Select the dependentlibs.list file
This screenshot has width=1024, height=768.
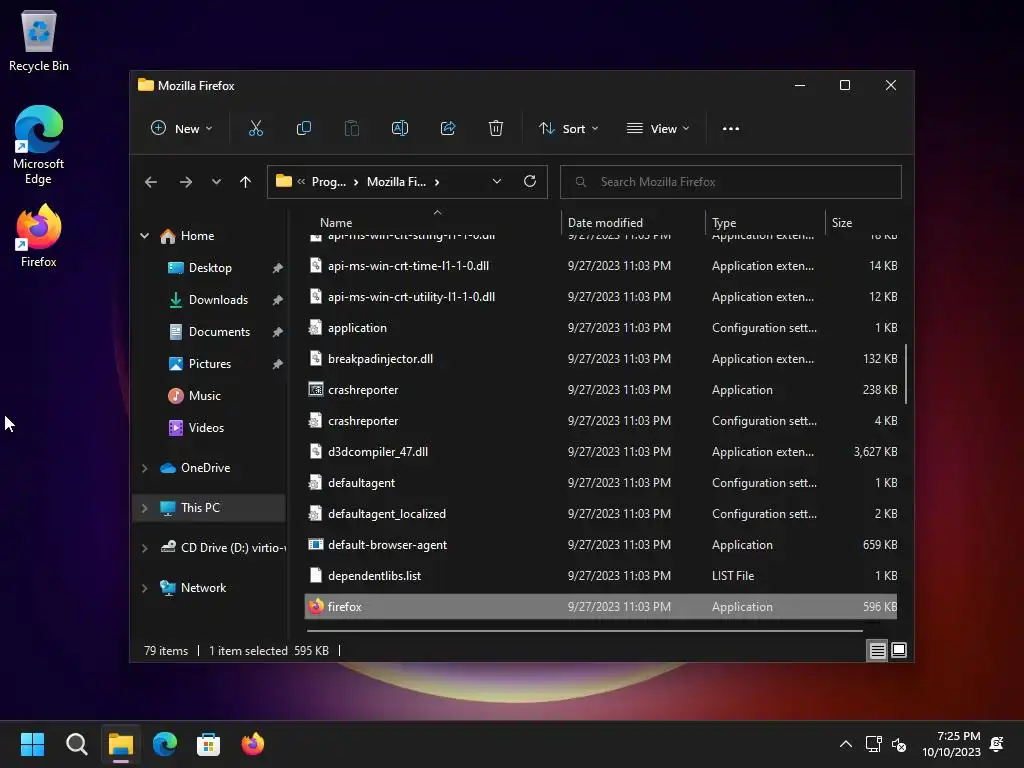tap(601, 576)
